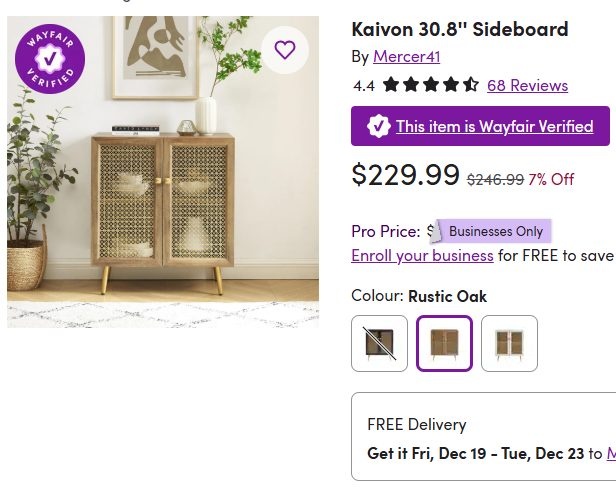Click the 4.4 rating number

tap(364, 85)
